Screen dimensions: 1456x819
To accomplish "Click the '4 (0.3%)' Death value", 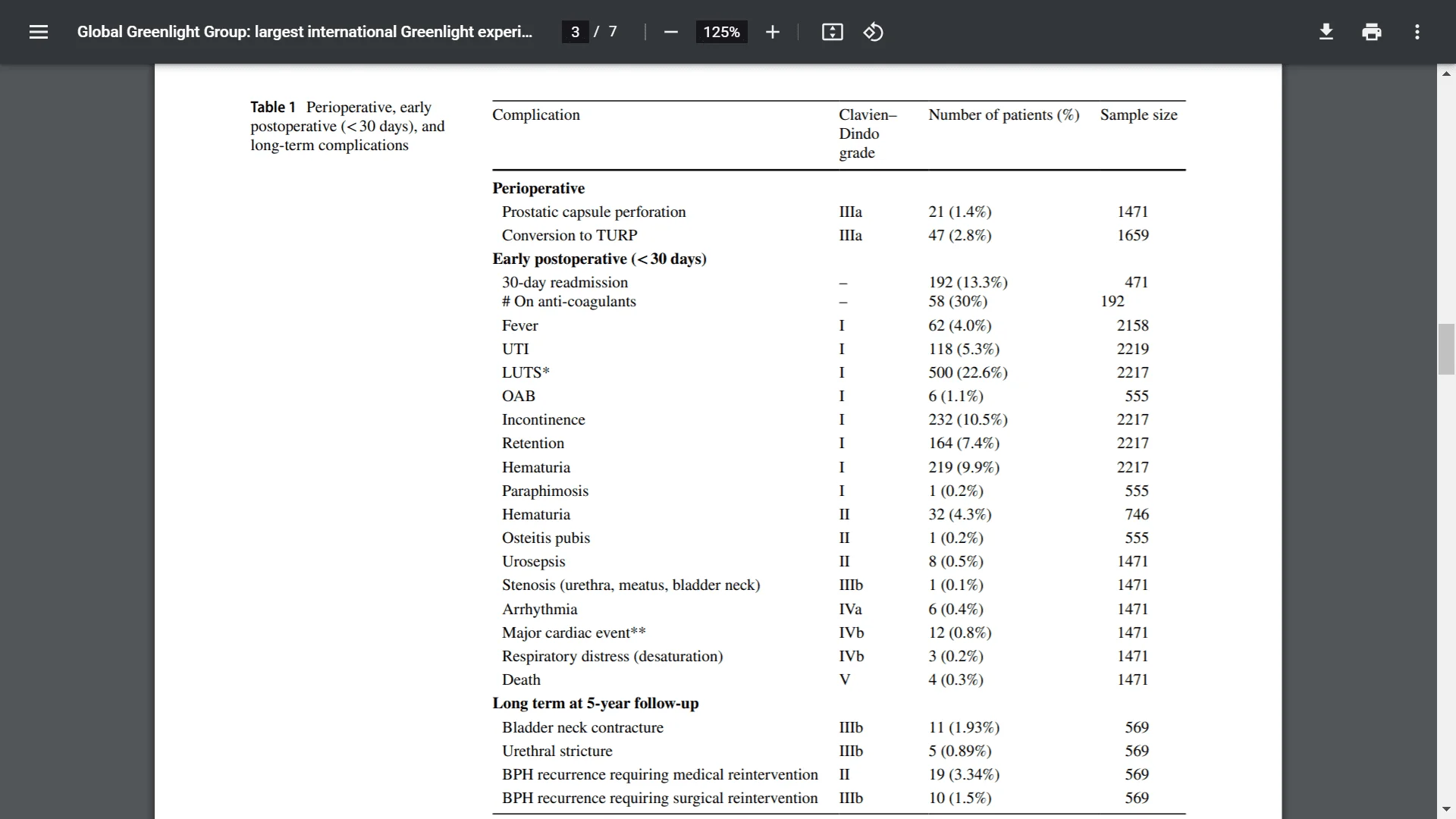I will 955,679.
